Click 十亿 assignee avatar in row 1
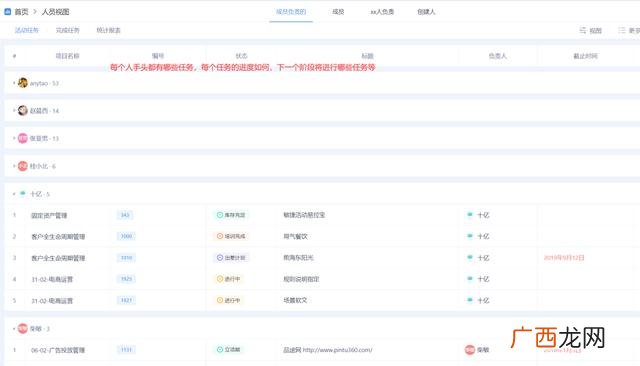The width and height of the screenshot is (640, 366). pyautogui.click(x=470, y=214)
